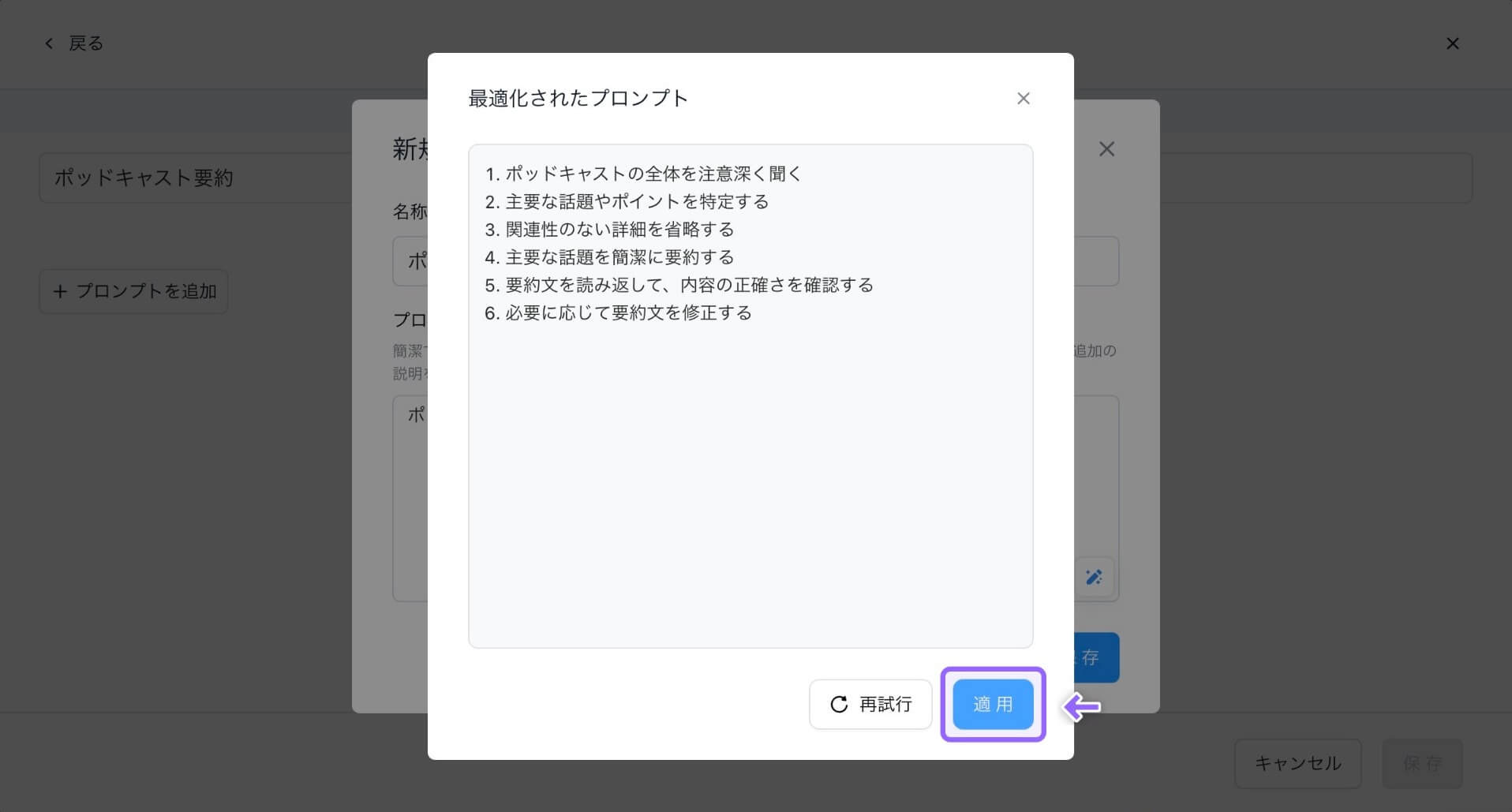Click the キャンセル button

click(x=1298, y=763)
